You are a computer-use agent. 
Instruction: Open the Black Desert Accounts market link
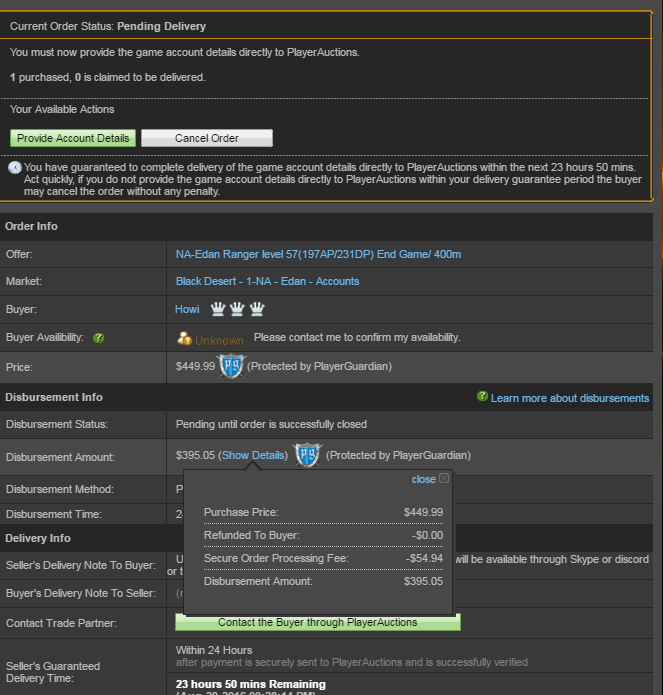tap(267, 281)
